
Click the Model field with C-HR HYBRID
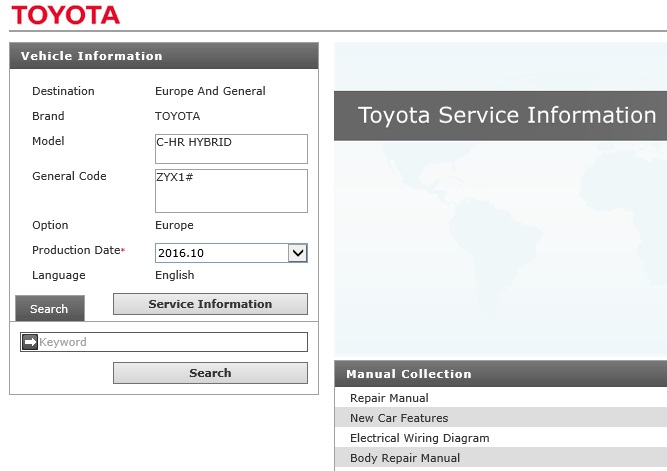pos(231,149)
